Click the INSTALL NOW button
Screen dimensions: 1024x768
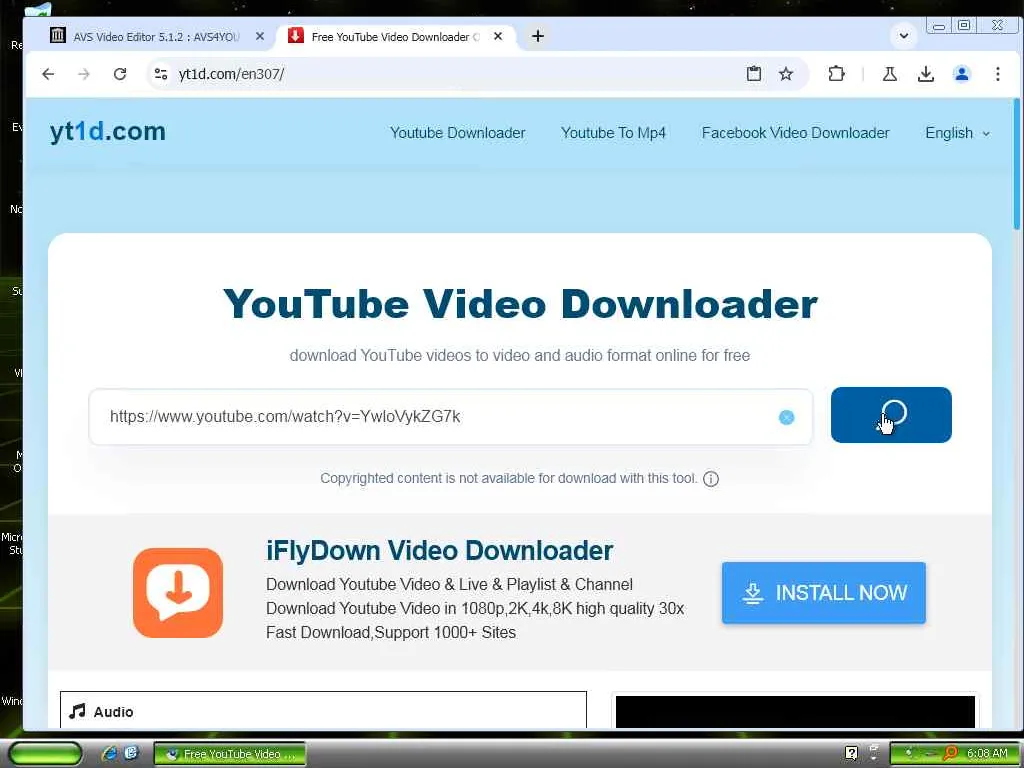pos(824,592)
